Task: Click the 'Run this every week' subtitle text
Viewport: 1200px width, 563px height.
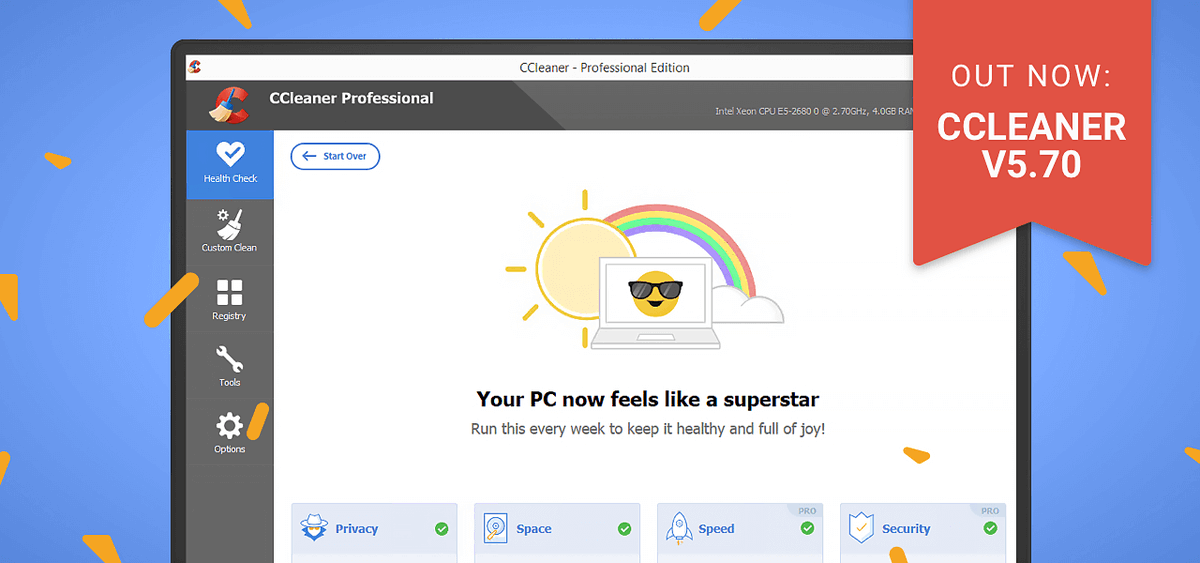Action: 648,429
